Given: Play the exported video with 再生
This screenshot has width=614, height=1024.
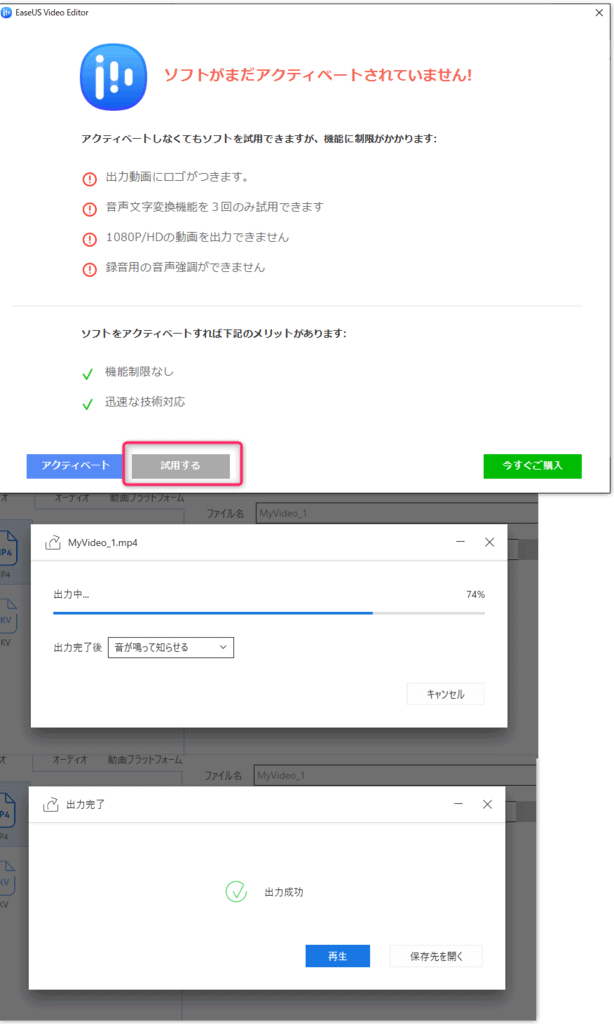Looking at the screenshot, I should 338,956.
